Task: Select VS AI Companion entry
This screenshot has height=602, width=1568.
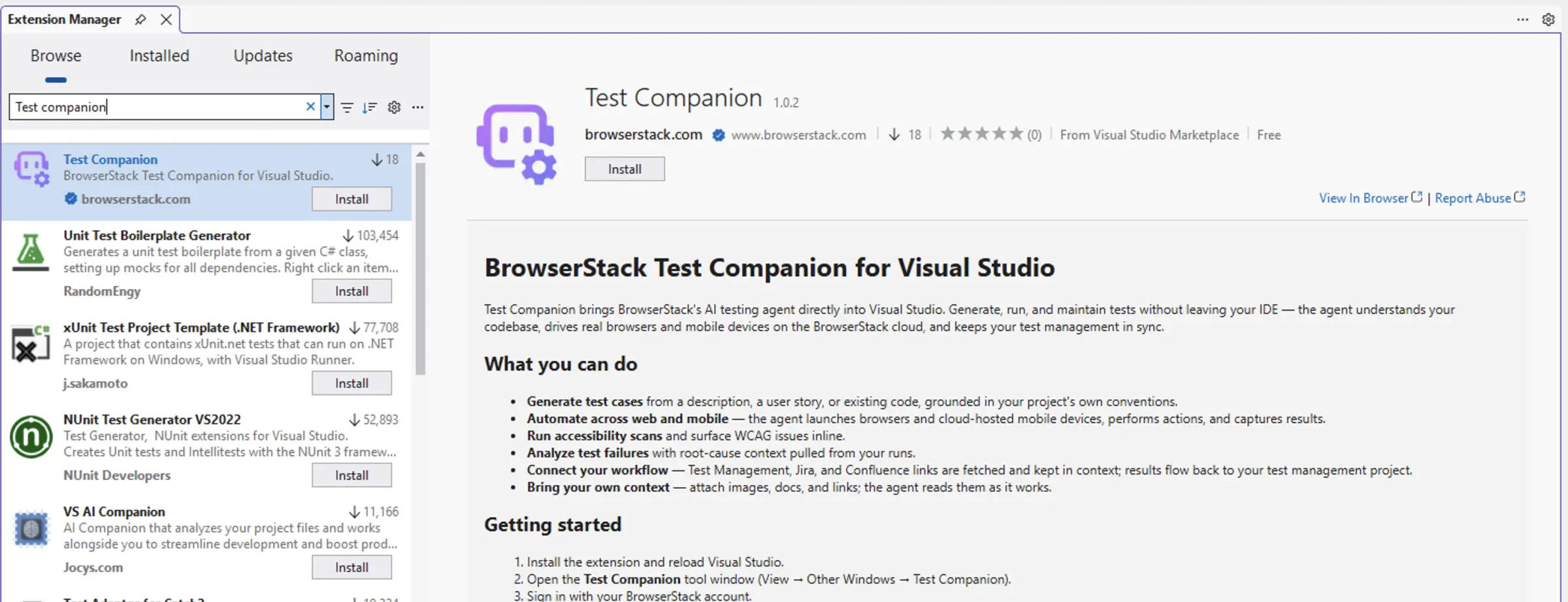Action: (206, 541)
